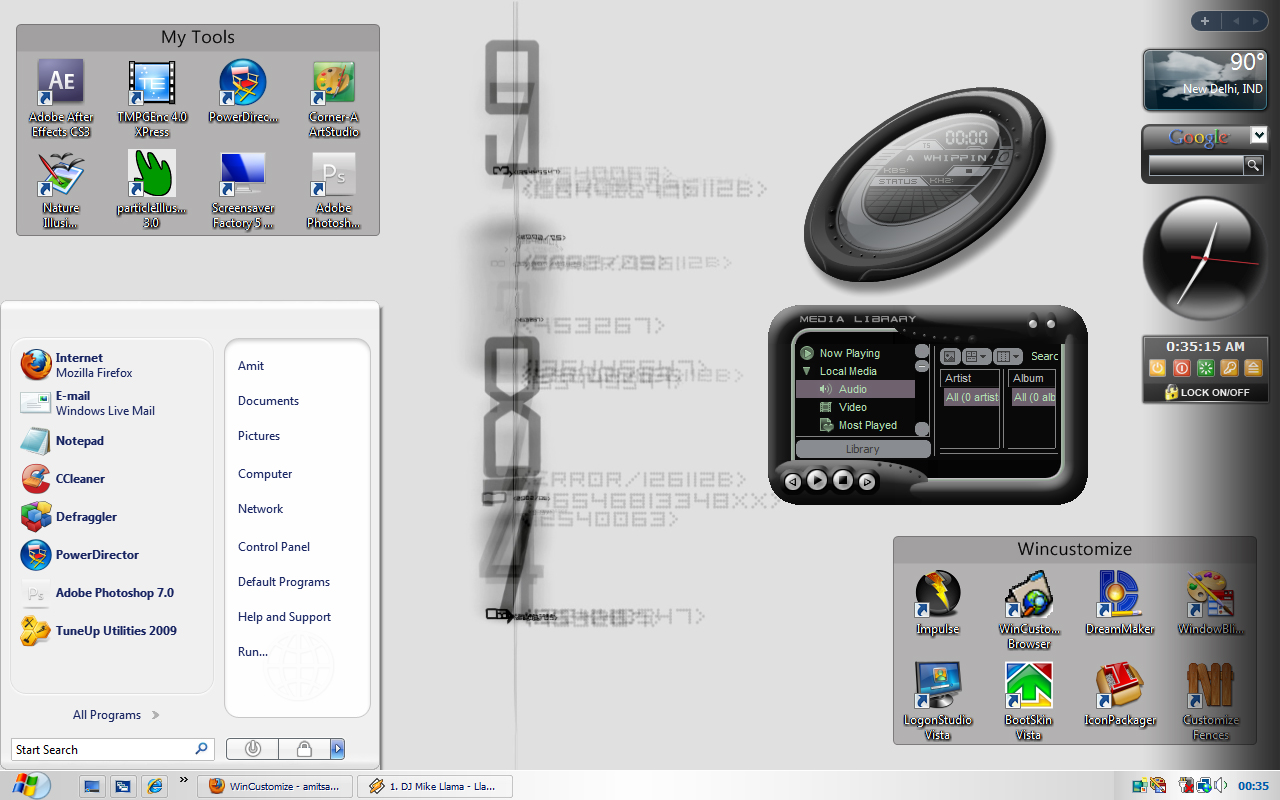Click Run... in Start menu

(253, 652)
